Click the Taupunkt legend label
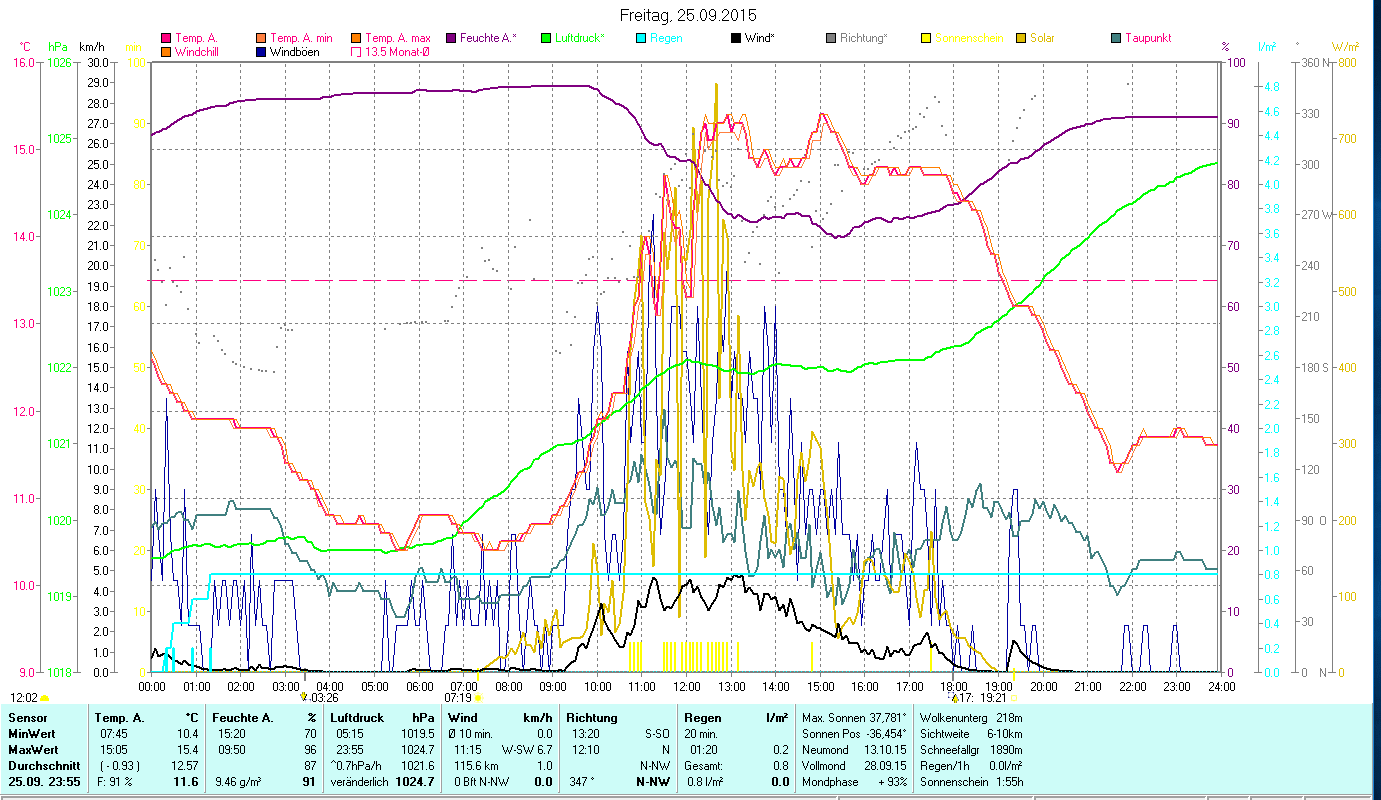Viewport: 1381px width, 800px height. coord(1148,38)
